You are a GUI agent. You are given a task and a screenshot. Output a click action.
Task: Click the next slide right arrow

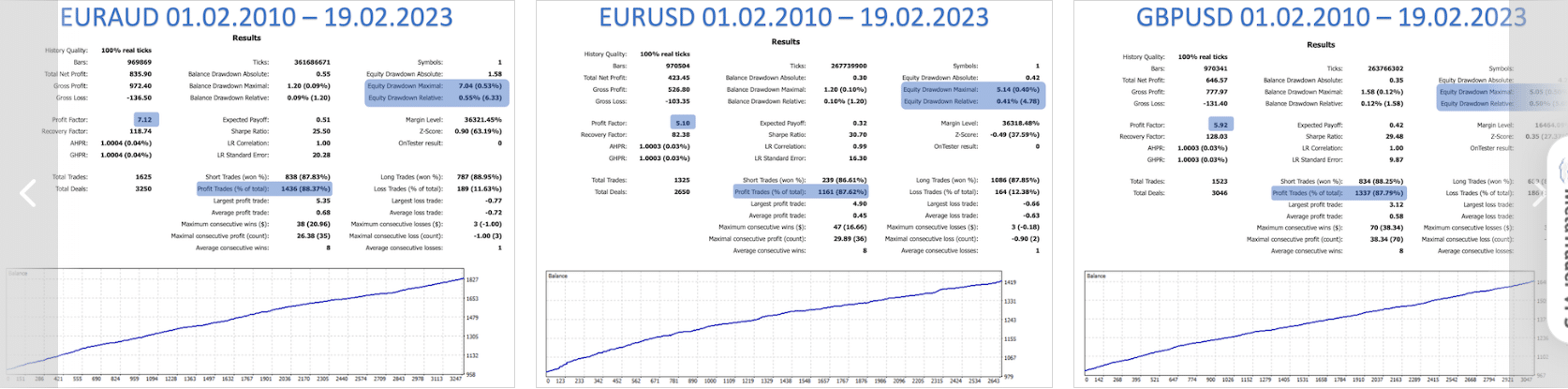pos(1539,194)
